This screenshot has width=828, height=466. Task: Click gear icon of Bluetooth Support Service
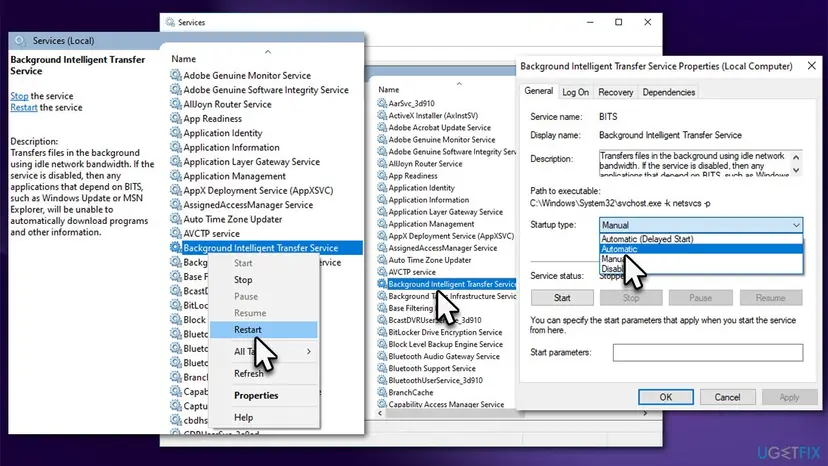click(382, 368)
